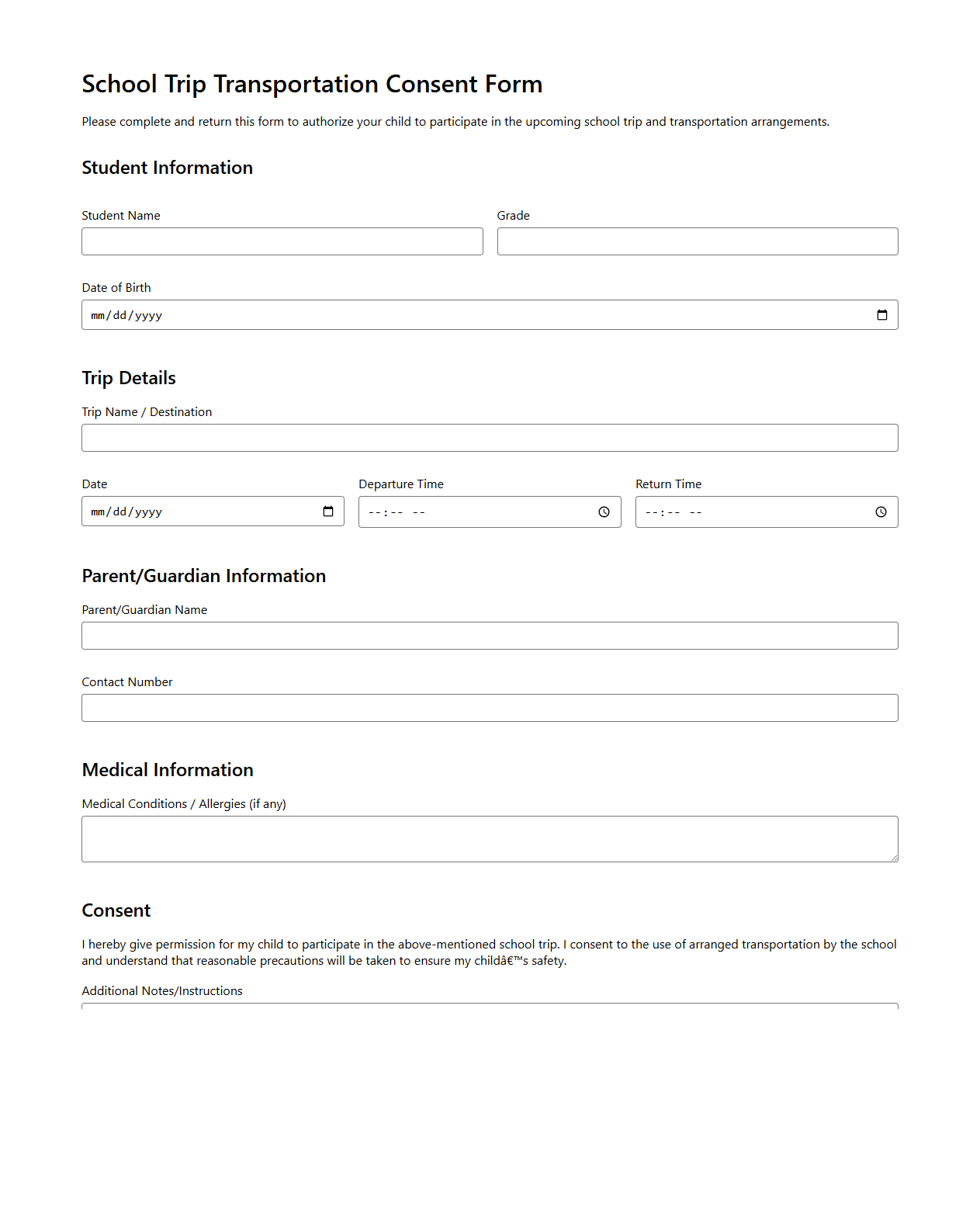Open the trip Date calendar picker
This screenshot has width=980, height=1231.
(x=328, y=511)
